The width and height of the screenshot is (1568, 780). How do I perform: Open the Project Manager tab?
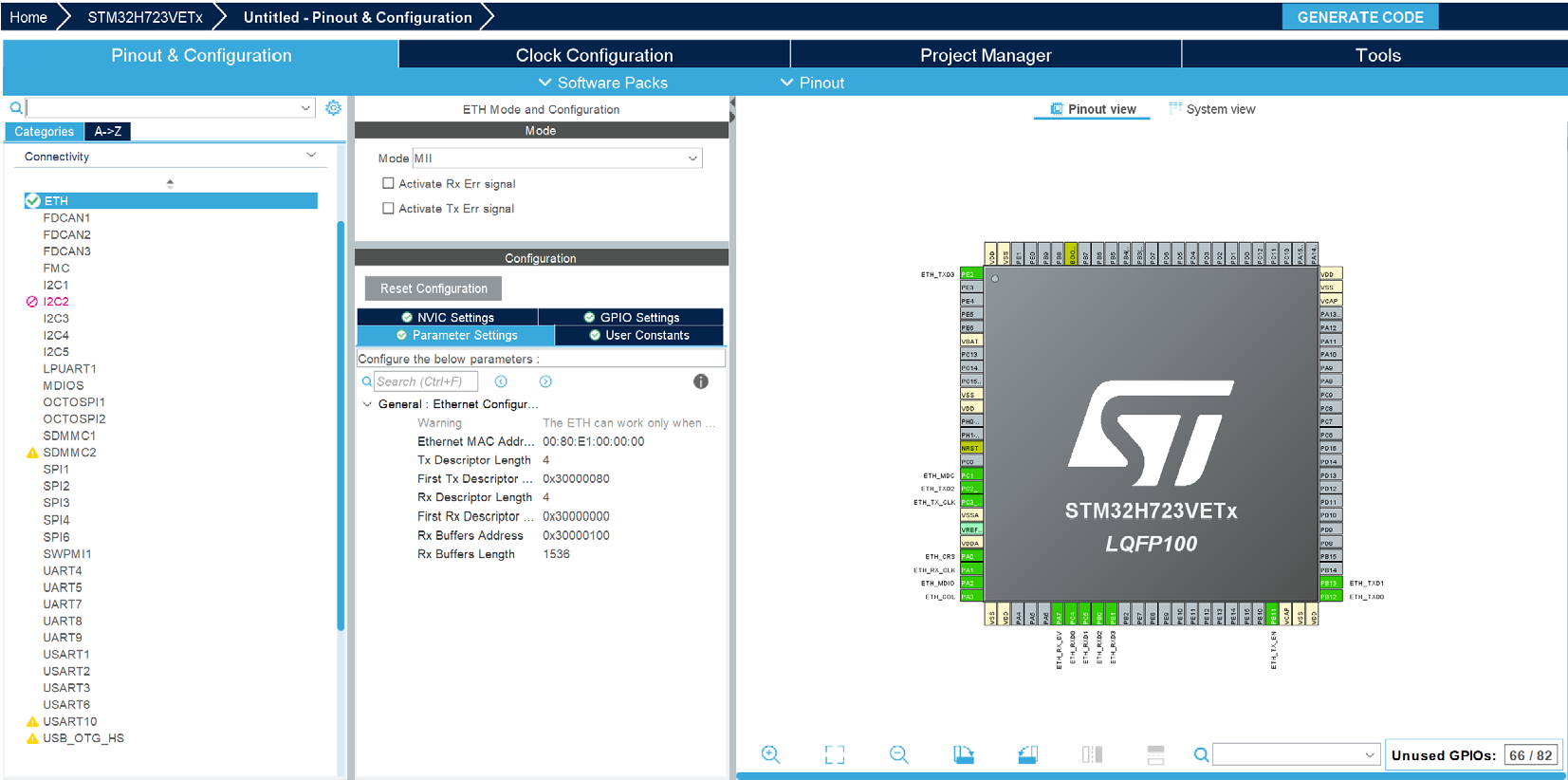pos(986,55)
